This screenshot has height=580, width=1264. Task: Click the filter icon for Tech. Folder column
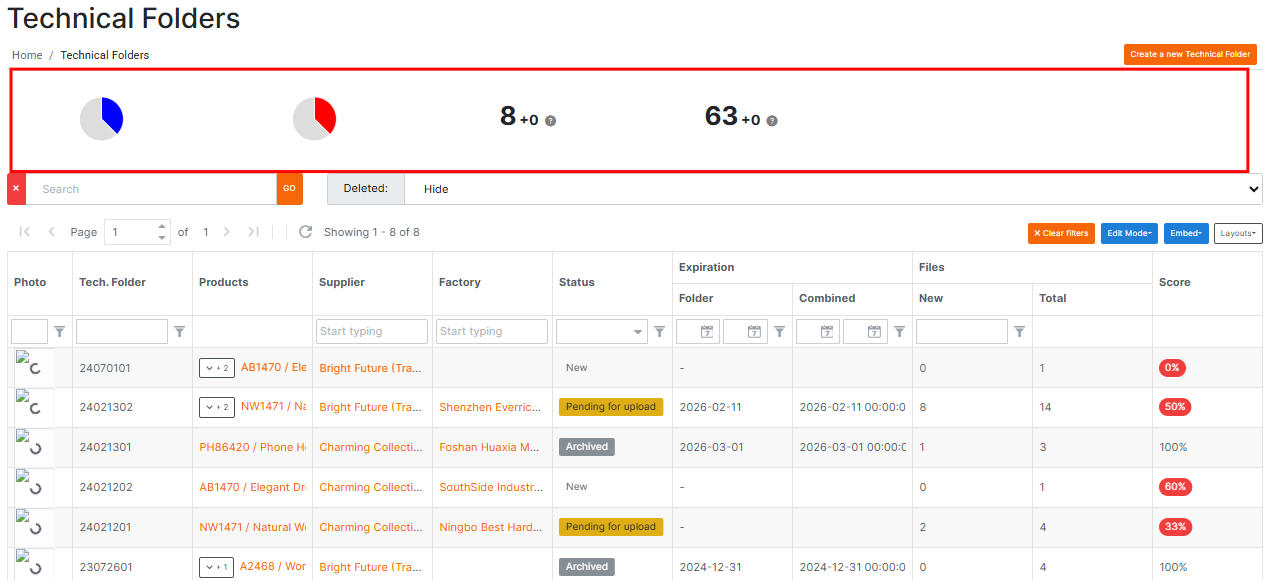pos(180,332)
